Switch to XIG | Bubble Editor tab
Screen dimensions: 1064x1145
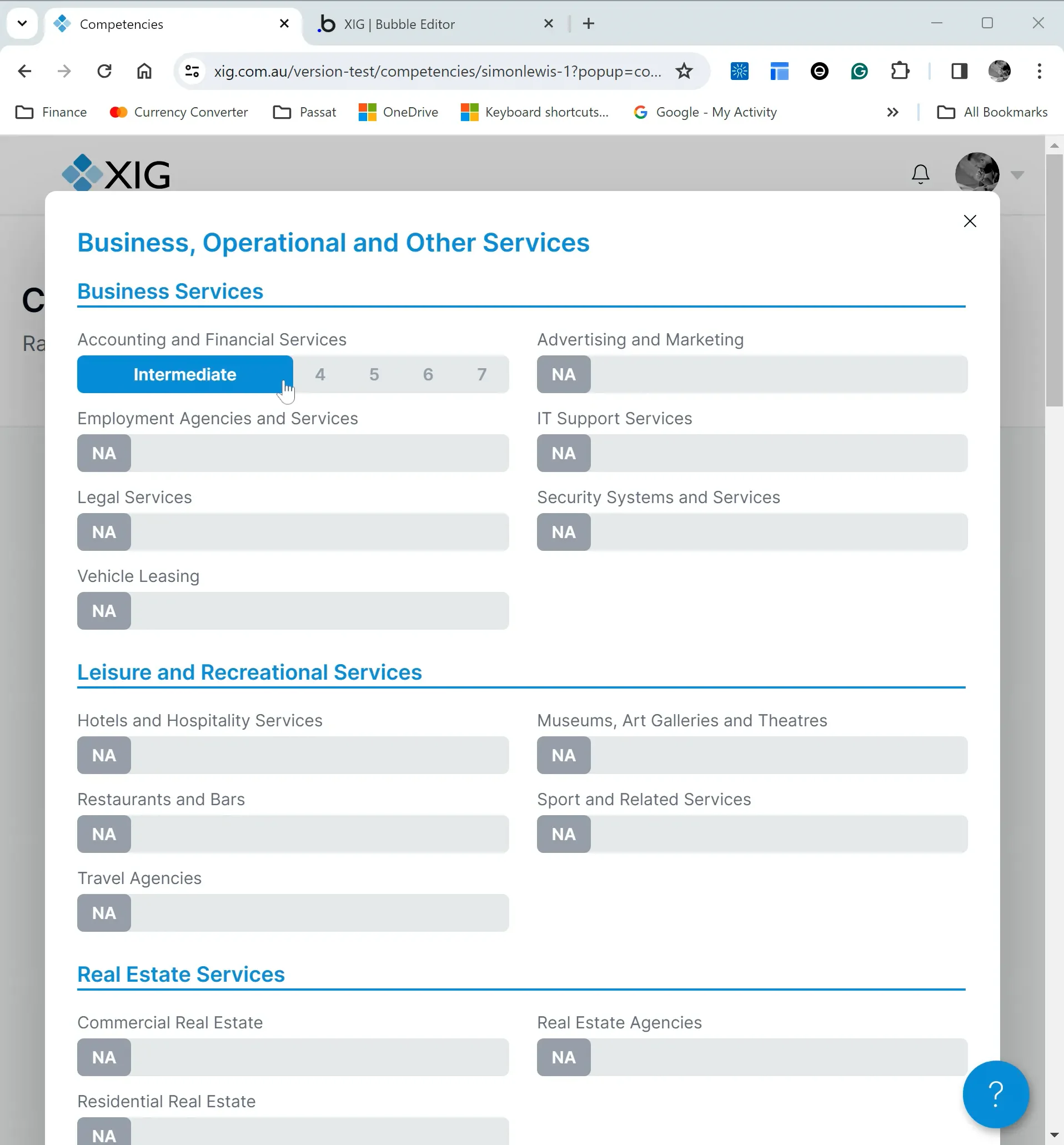pos(435,24)
